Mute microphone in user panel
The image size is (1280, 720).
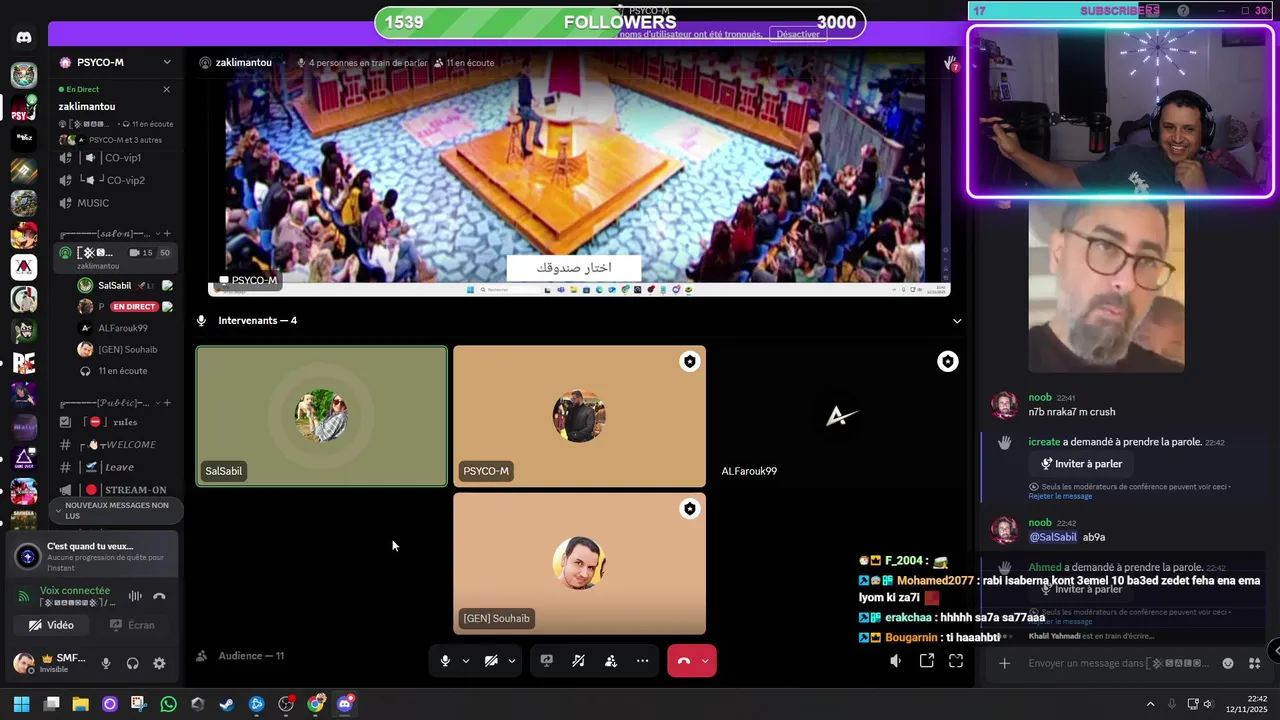[x=106, y=663]
